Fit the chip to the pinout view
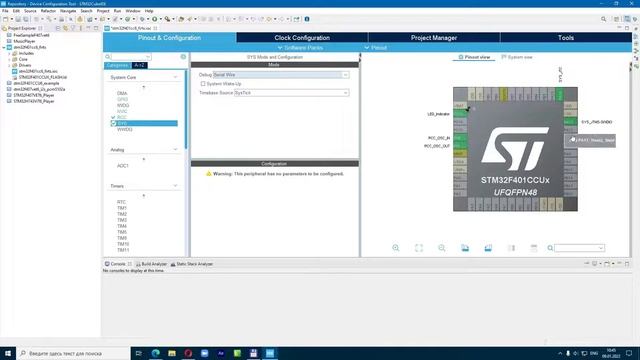This screenshot has width=640, height=360. coord(419,248)
